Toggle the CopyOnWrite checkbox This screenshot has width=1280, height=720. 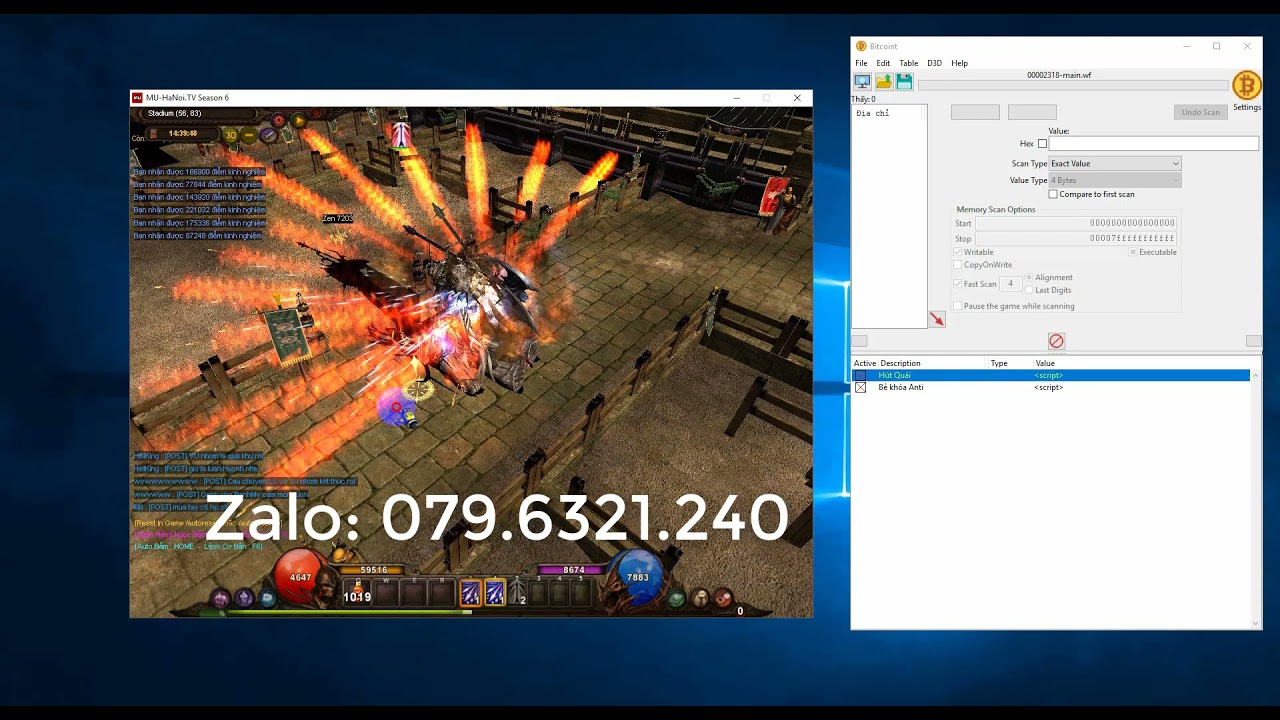(958, 265)
